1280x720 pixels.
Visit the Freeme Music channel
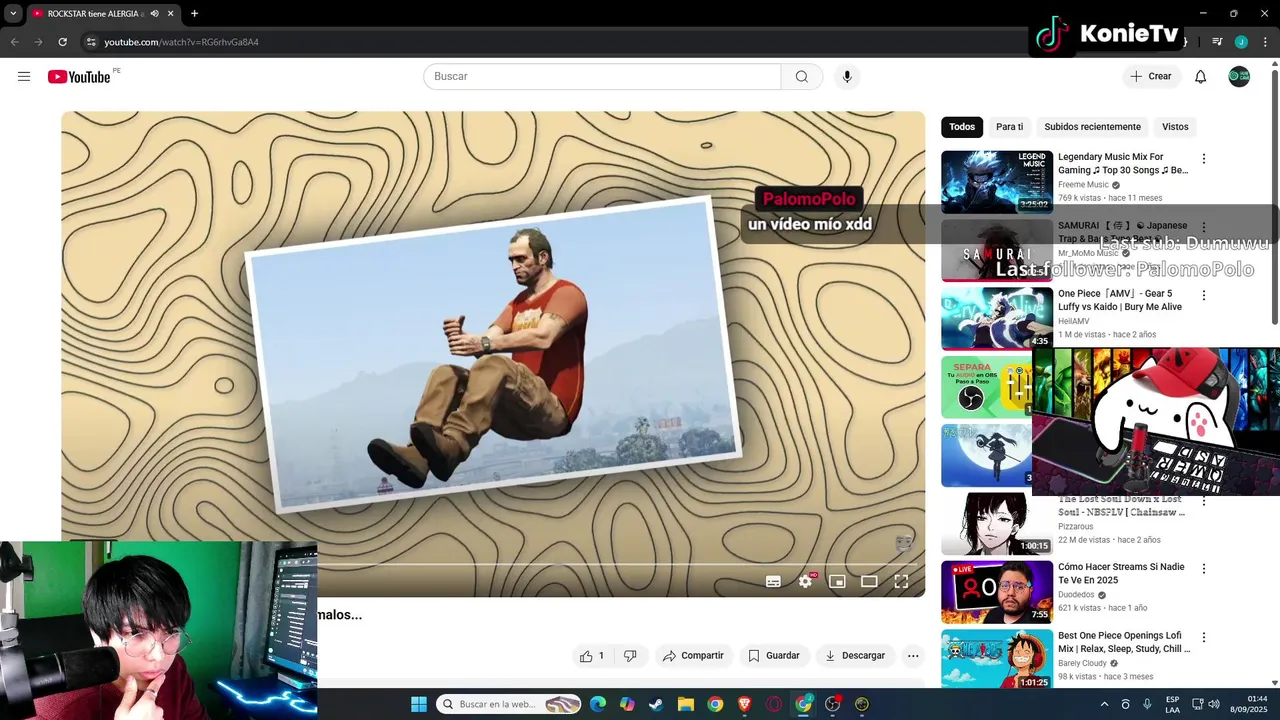(x=1083, y=185)
